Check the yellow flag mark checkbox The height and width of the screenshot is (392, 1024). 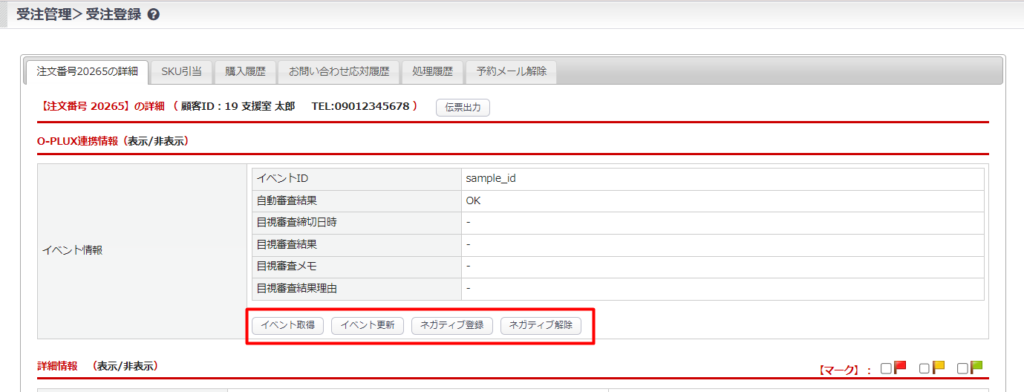coord(924,368)
